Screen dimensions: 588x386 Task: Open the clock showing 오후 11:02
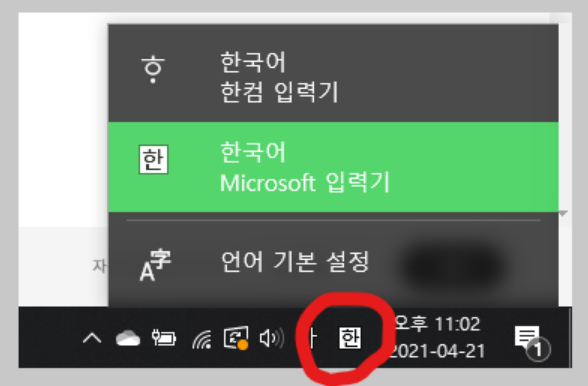pos(437,337)
